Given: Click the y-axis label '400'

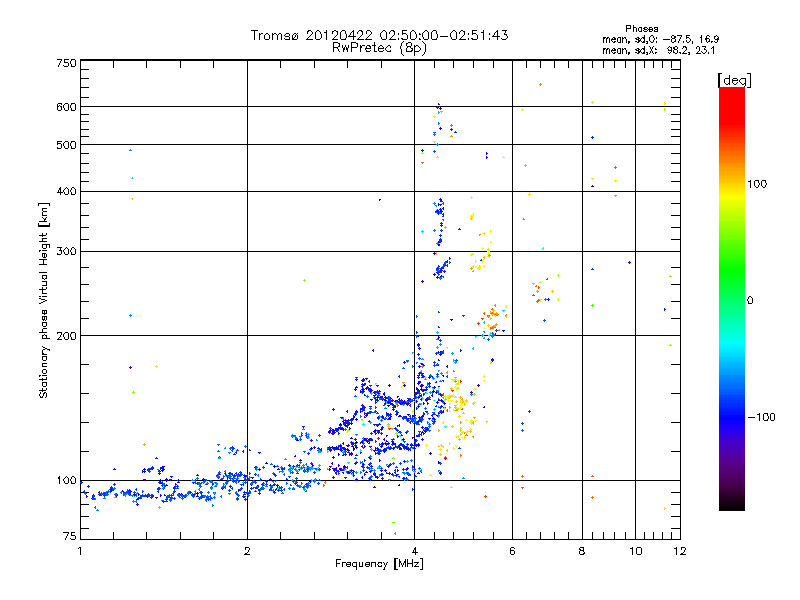Looking at the screenshot, I should click(66, 191).
